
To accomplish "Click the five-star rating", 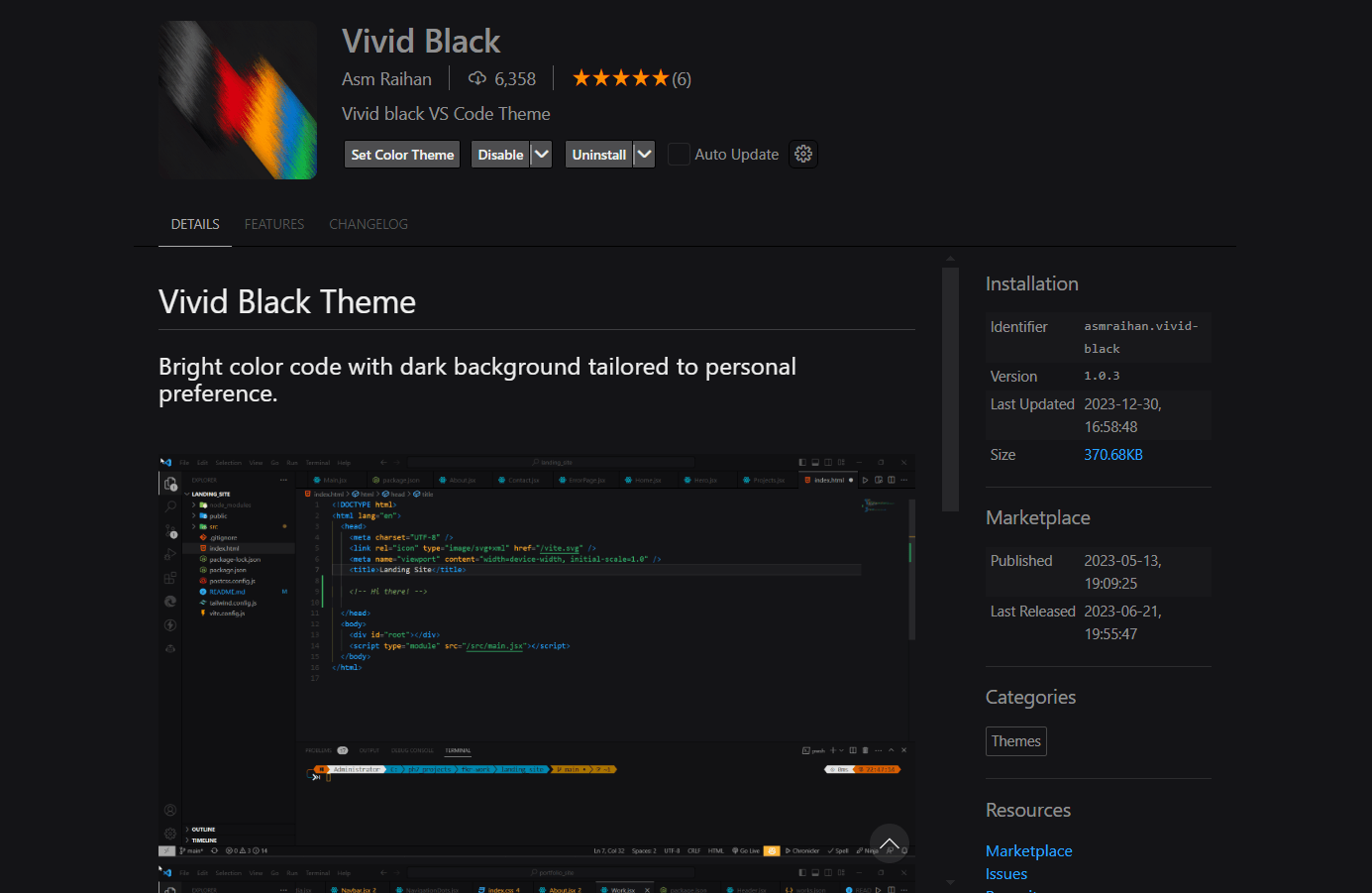I will [620, 78].
